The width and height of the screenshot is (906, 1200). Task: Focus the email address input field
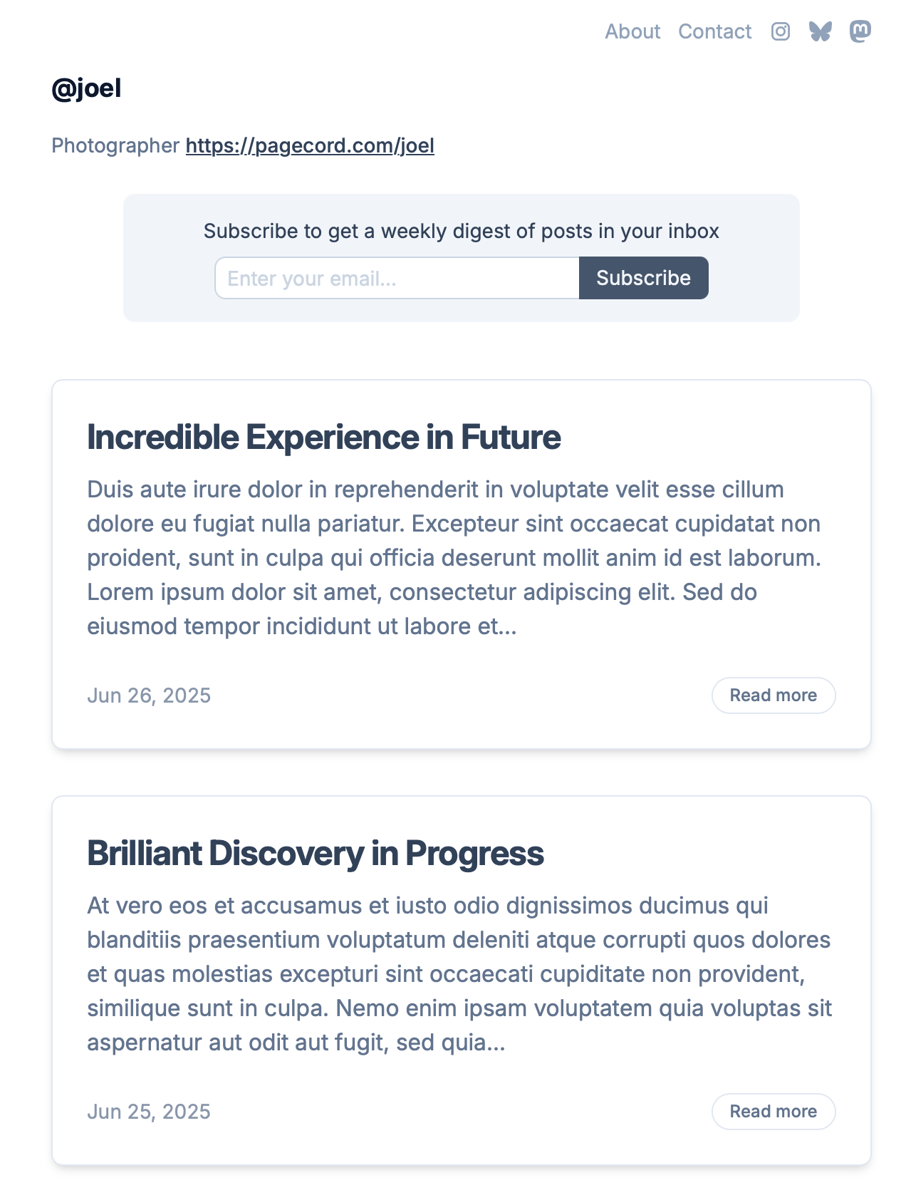[x=397, y=278]
